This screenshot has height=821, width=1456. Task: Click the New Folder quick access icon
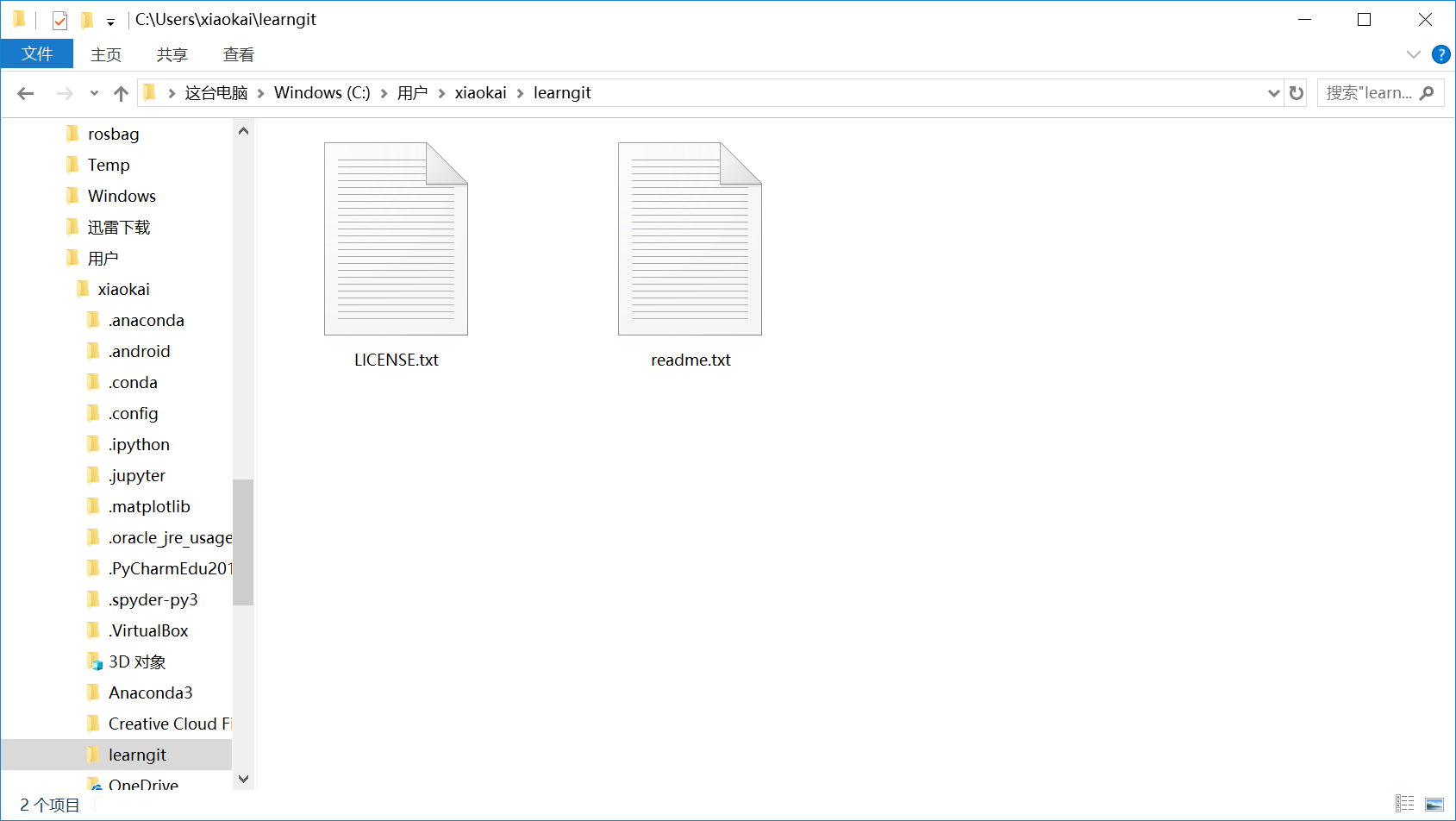point(86,20)
